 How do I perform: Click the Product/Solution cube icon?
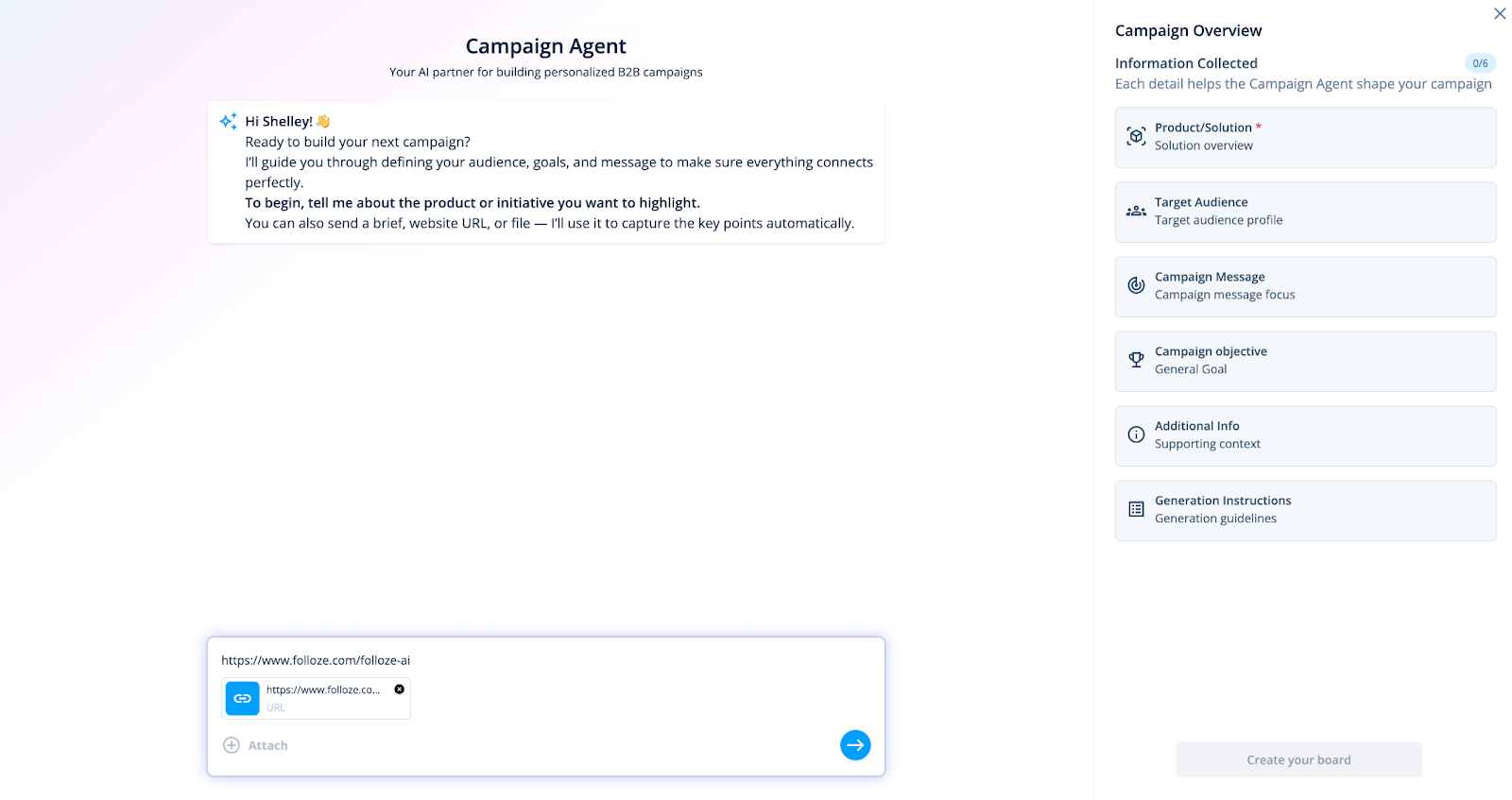pyautogui.click(x=1136, y=137)
